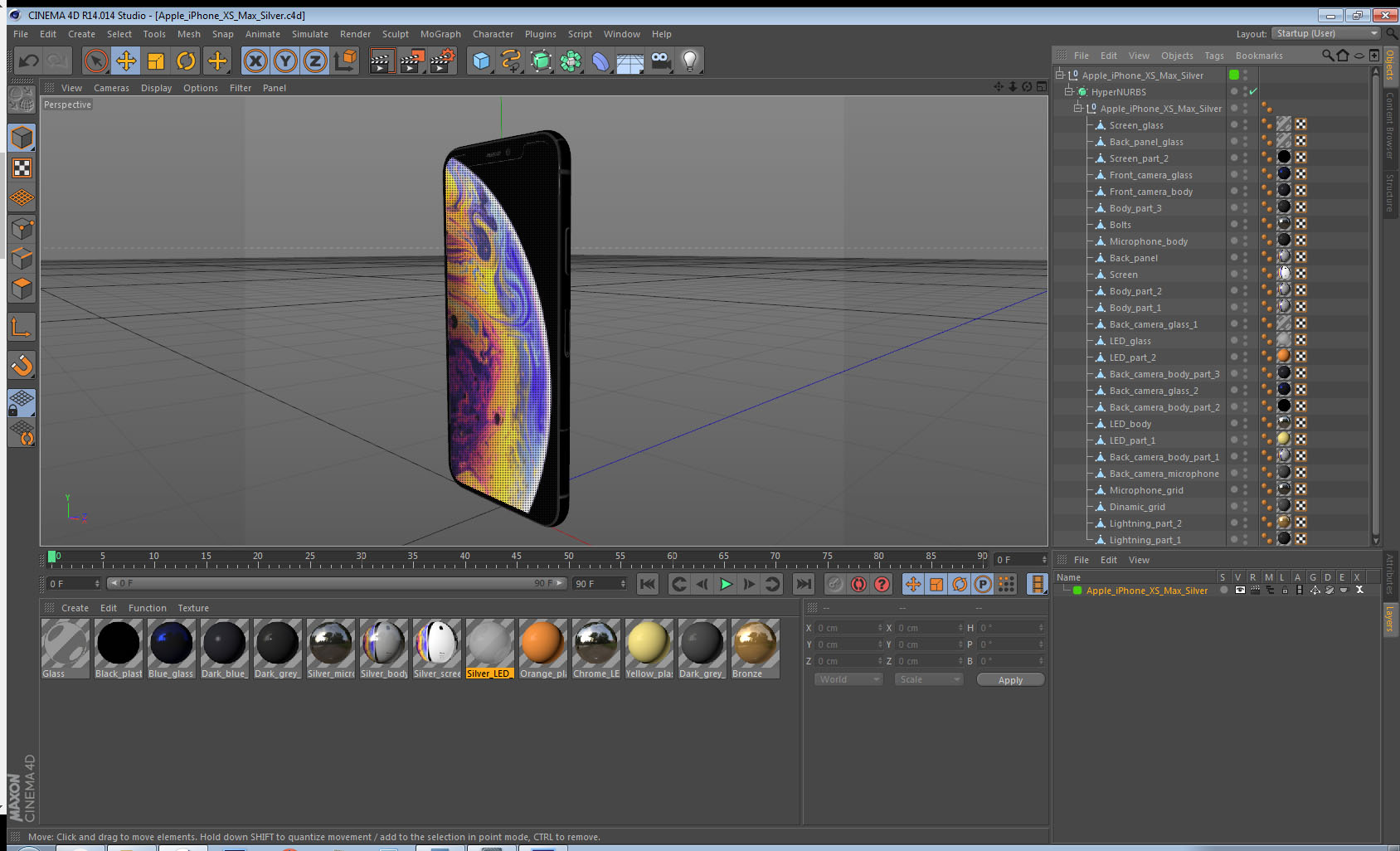
Task: Open viewport Cameras menu
Action: point(111,88)
